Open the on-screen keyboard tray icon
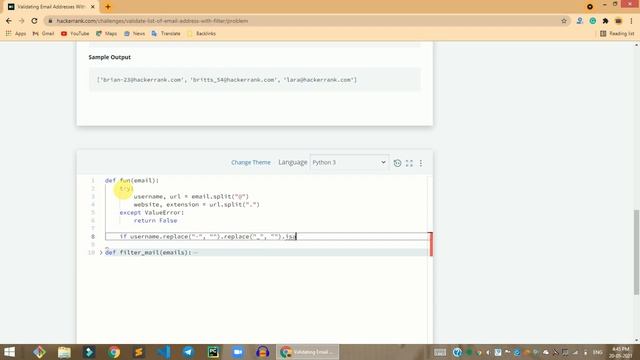The image size is (640, 360). tap(440, 352)
